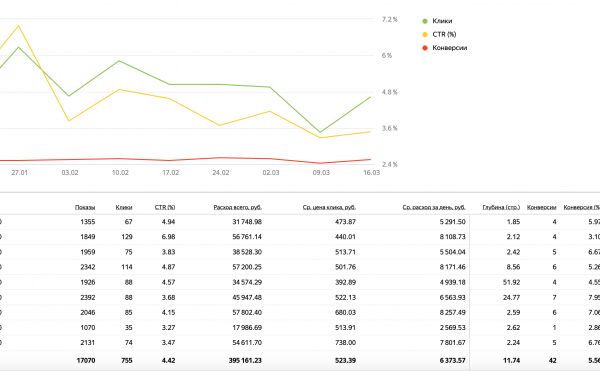Select spend value 17 986.69
Image resolution: width=600 pixels, height=371 pixels.
point(247,328)
